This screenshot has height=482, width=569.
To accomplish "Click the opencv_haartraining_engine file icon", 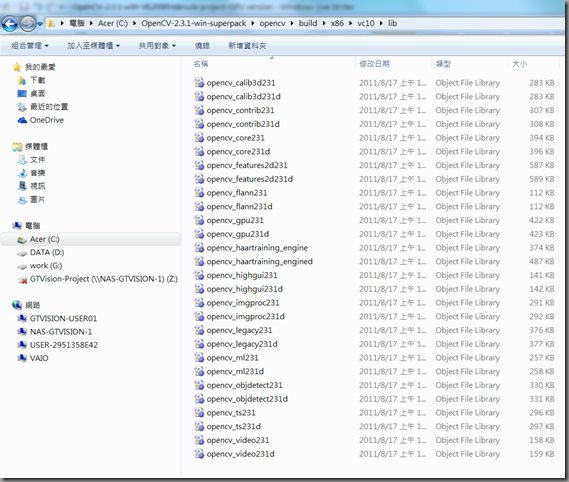I will [199, 248].
